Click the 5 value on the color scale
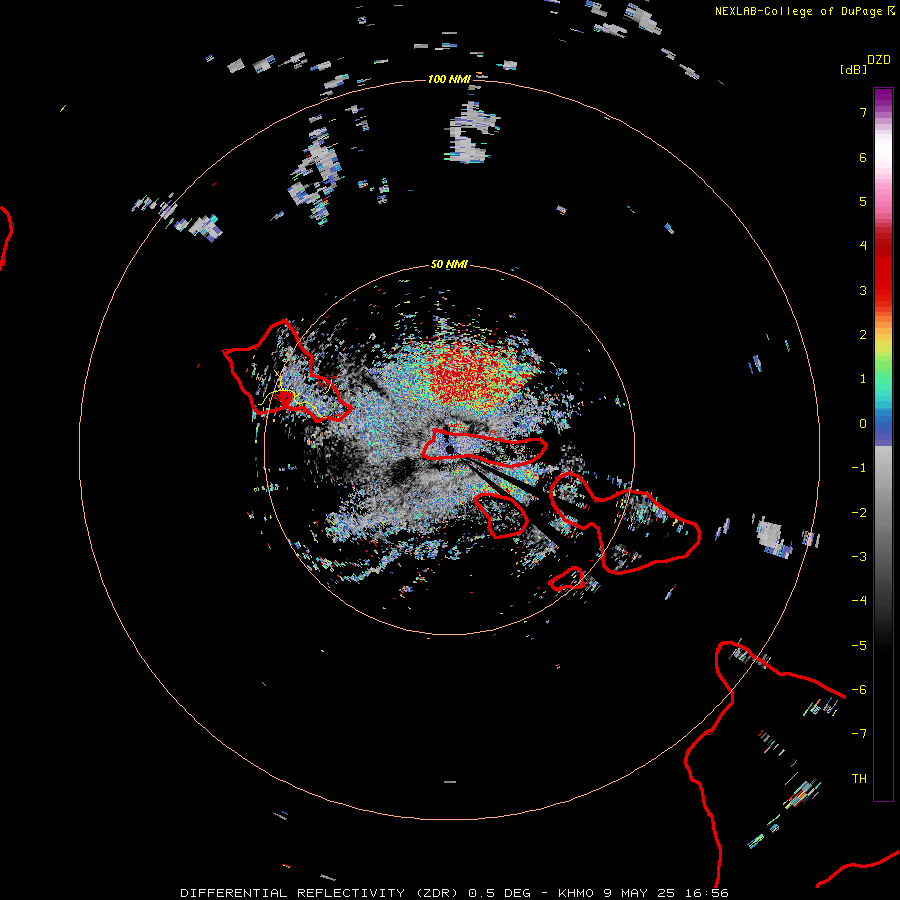 (863, 201)
